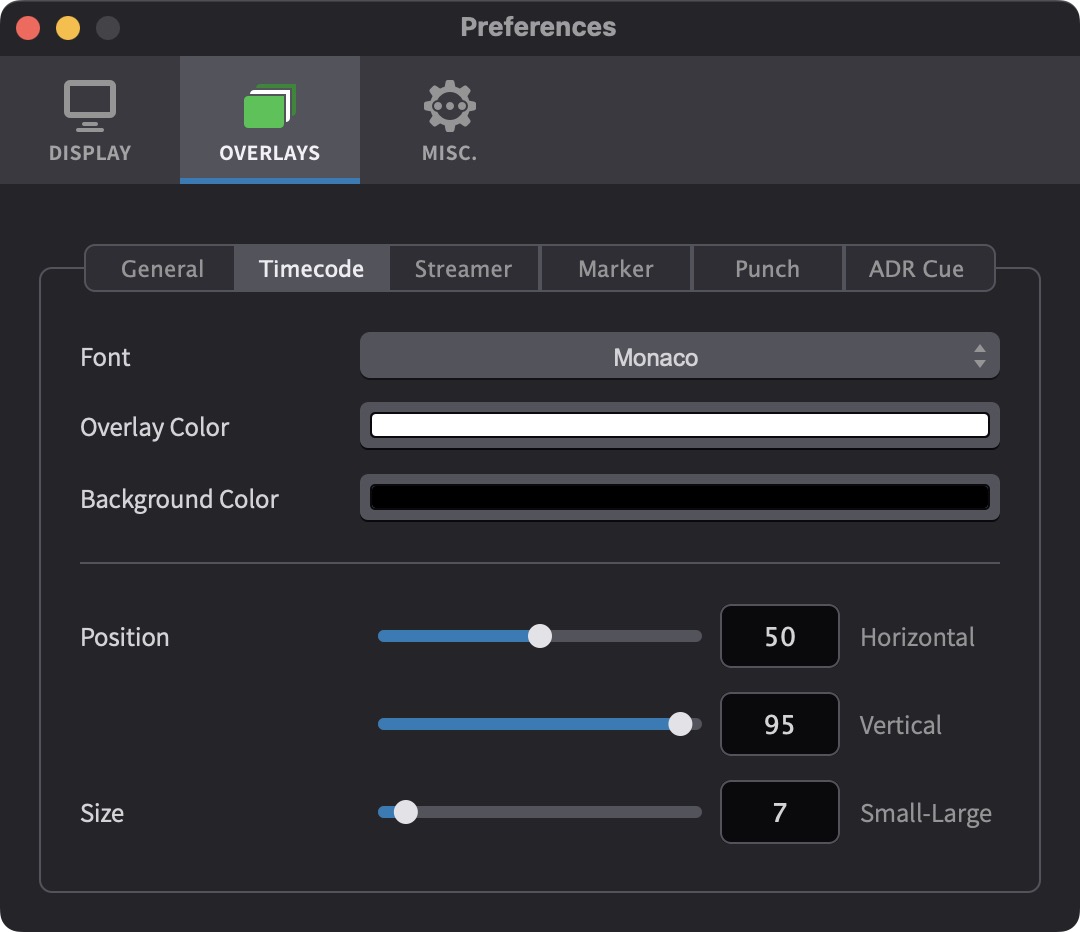Switch to the Punch tab
Image resolution: width=1080 pixels, height=932 pixels.
[x=767, y=269]
